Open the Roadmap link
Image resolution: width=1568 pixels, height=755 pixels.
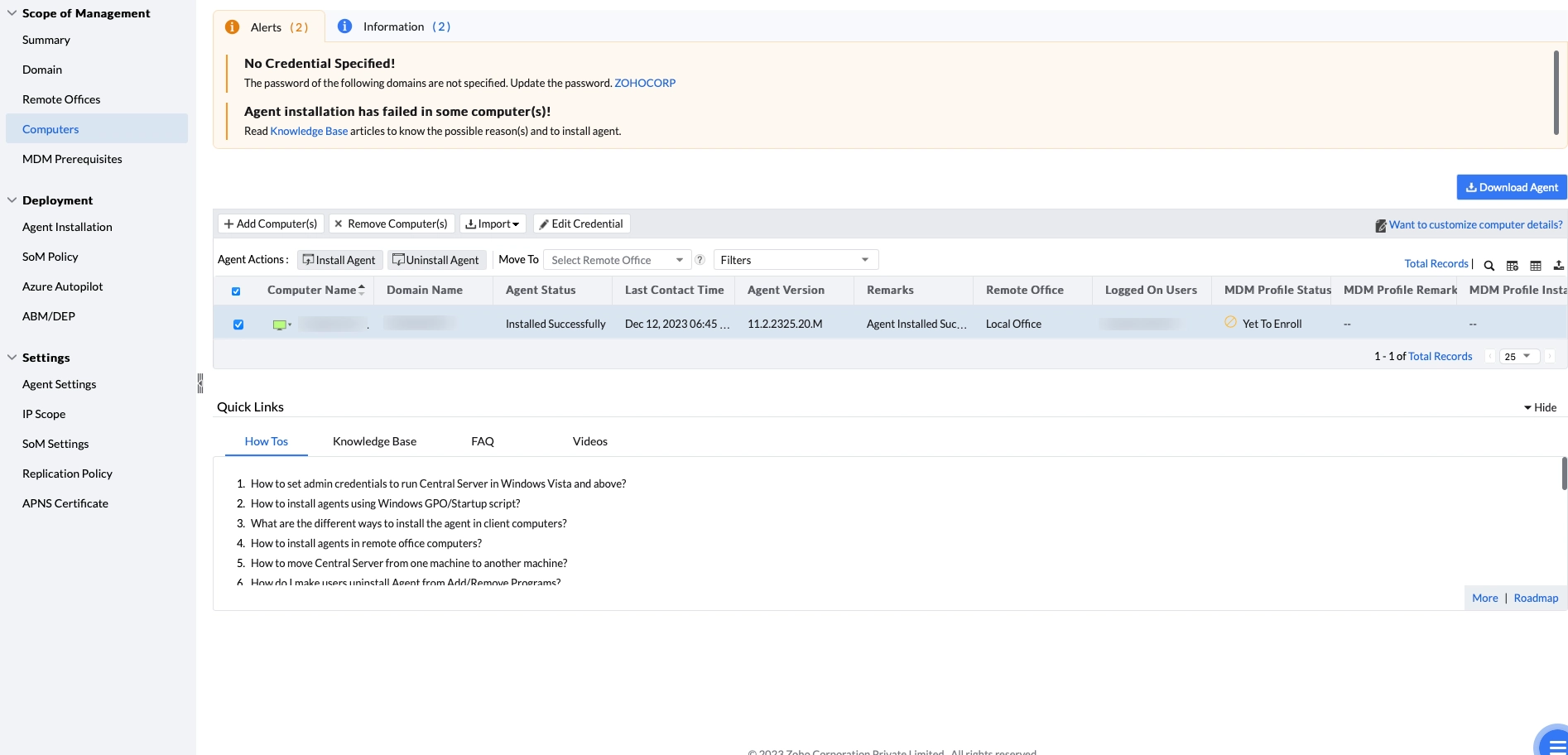(x=1537, y=598)
